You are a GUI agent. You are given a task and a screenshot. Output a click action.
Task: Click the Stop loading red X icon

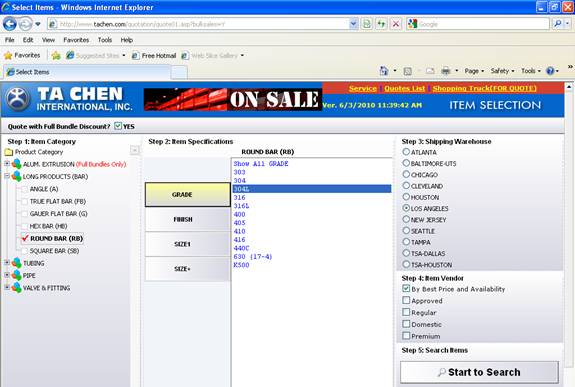click(396, 24)
